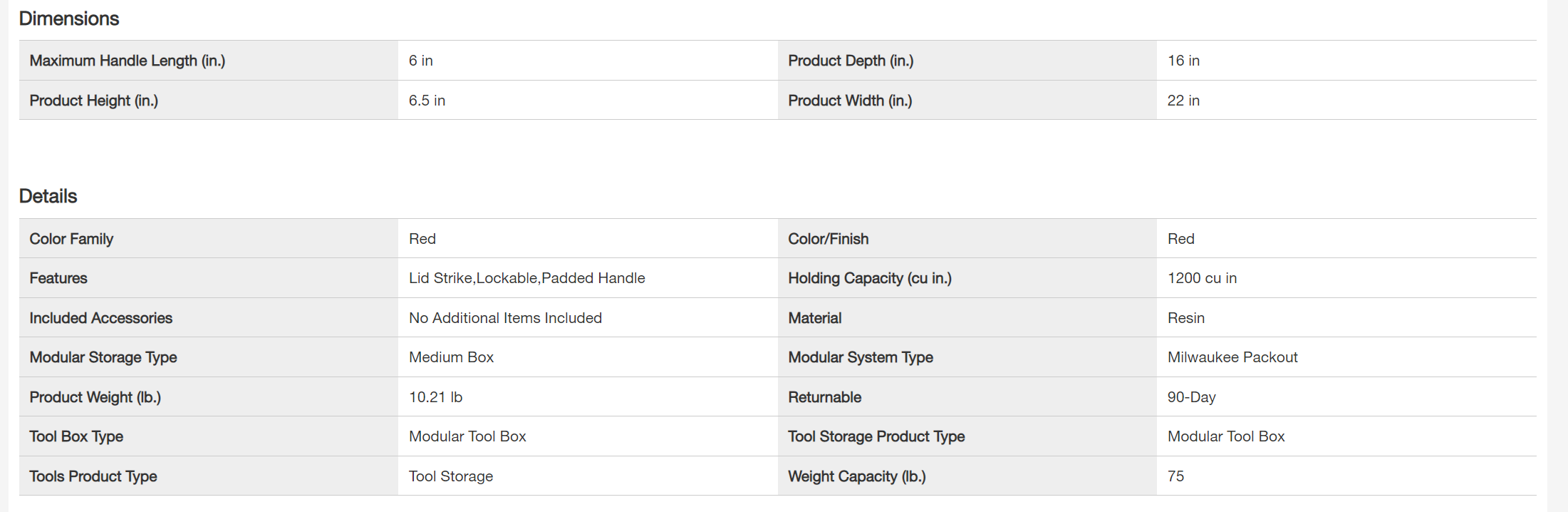Select the 10.21 lb product weight value
Screen dimensions: 1568x512
point(435,397)
